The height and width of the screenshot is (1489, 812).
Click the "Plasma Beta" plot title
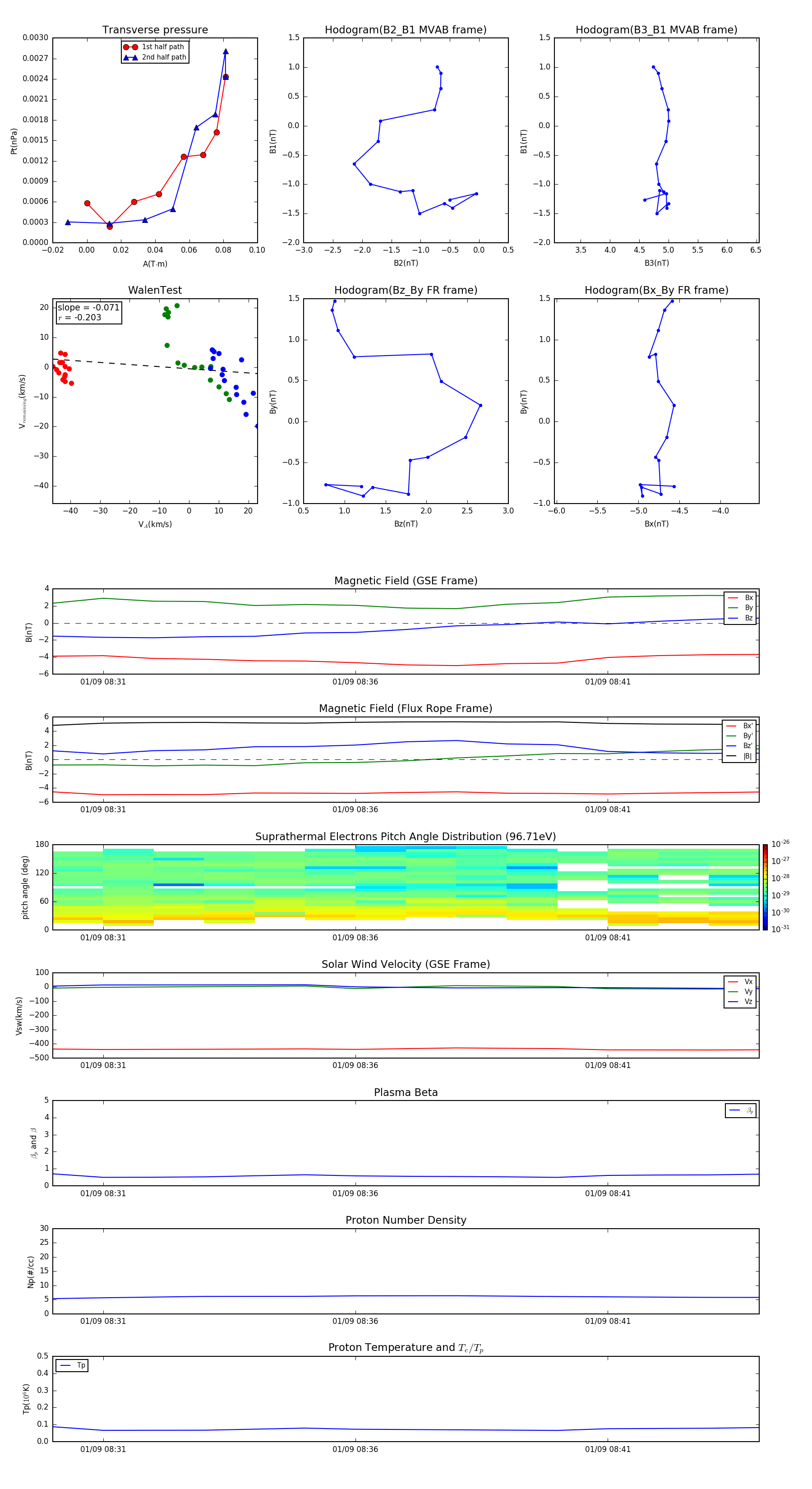point(406,1093)
